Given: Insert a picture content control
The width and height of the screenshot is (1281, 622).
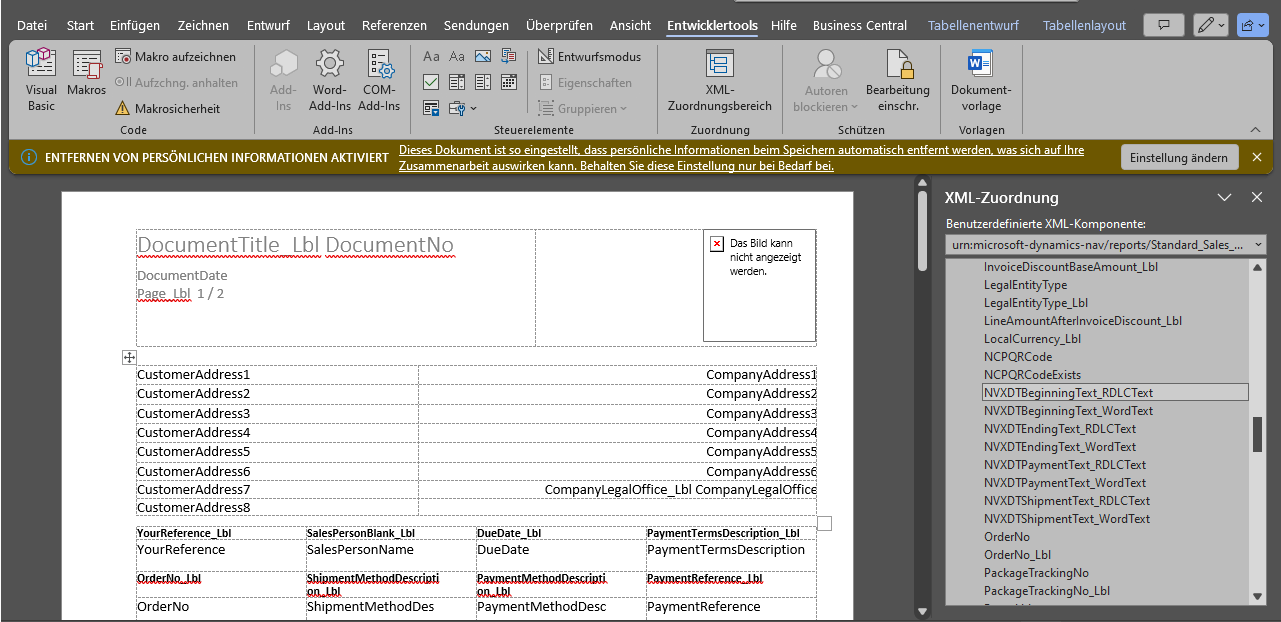Looking at the screenshot, I should point(483,57).
